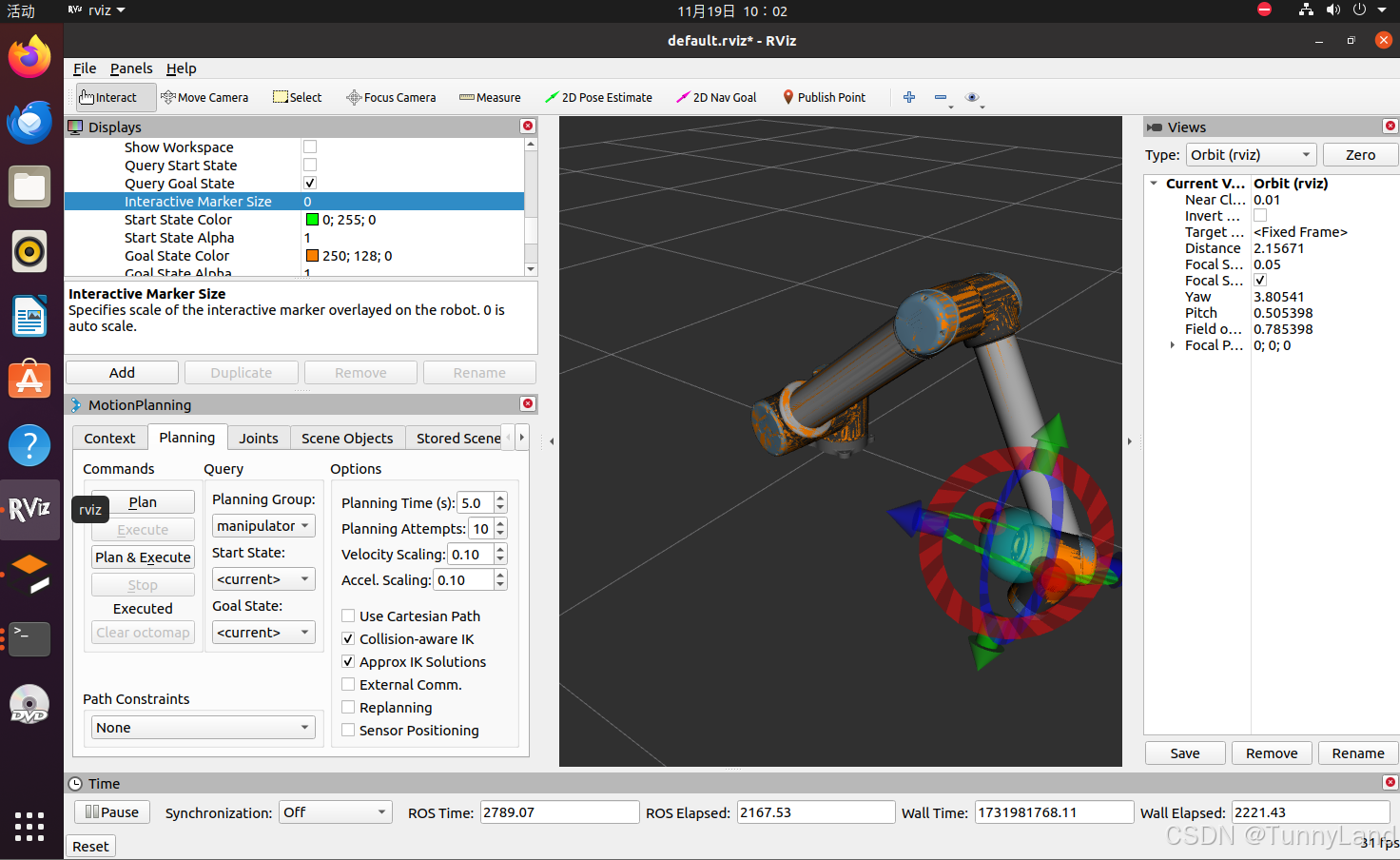Enable the Show Workspace checkbox
The width and height of the screenshot is (1400, 860).
pyautogui.click(x=310, y=147)
